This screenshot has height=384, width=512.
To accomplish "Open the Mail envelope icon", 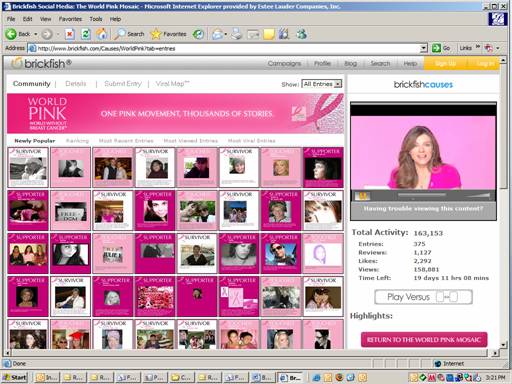I will [217, 34].
